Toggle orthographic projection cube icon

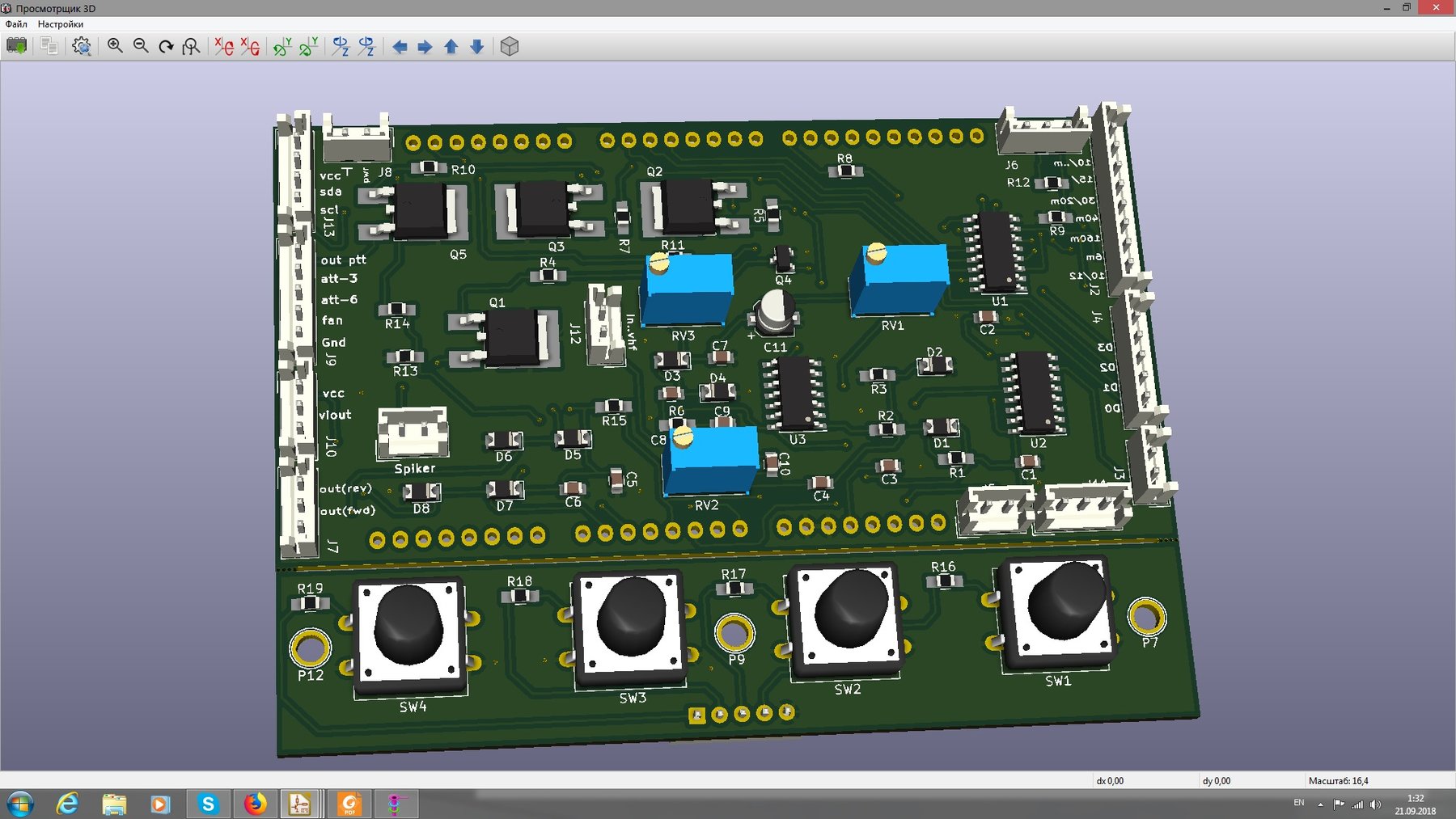tap(509, 46)
